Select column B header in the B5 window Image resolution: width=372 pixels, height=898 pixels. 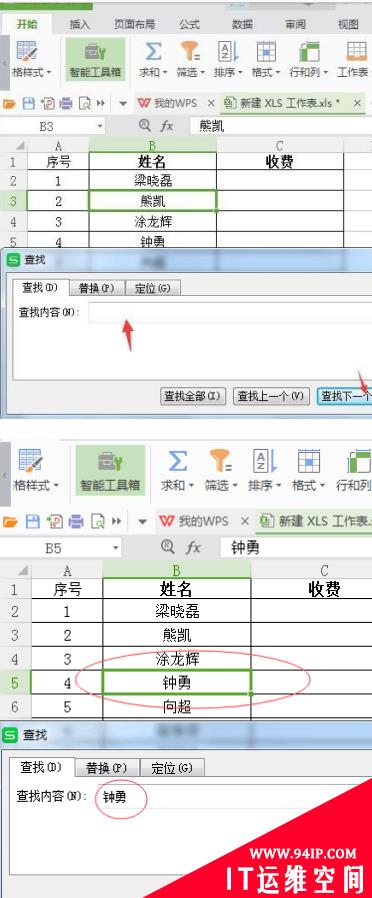point(177,569)
